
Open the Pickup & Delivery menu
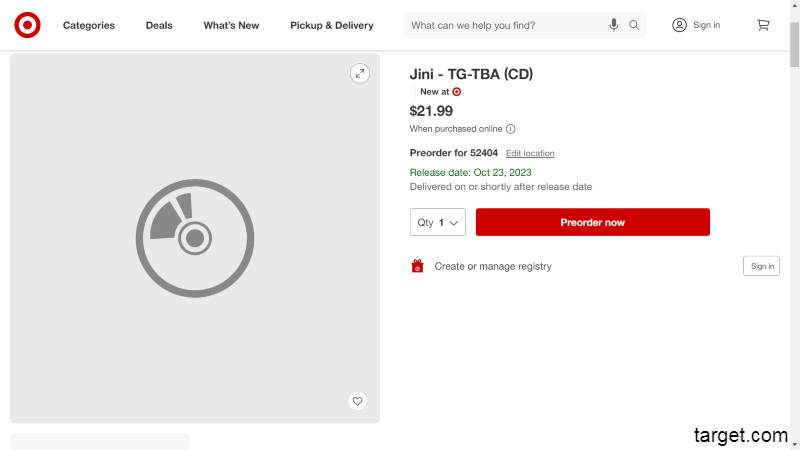coord(332,25)
